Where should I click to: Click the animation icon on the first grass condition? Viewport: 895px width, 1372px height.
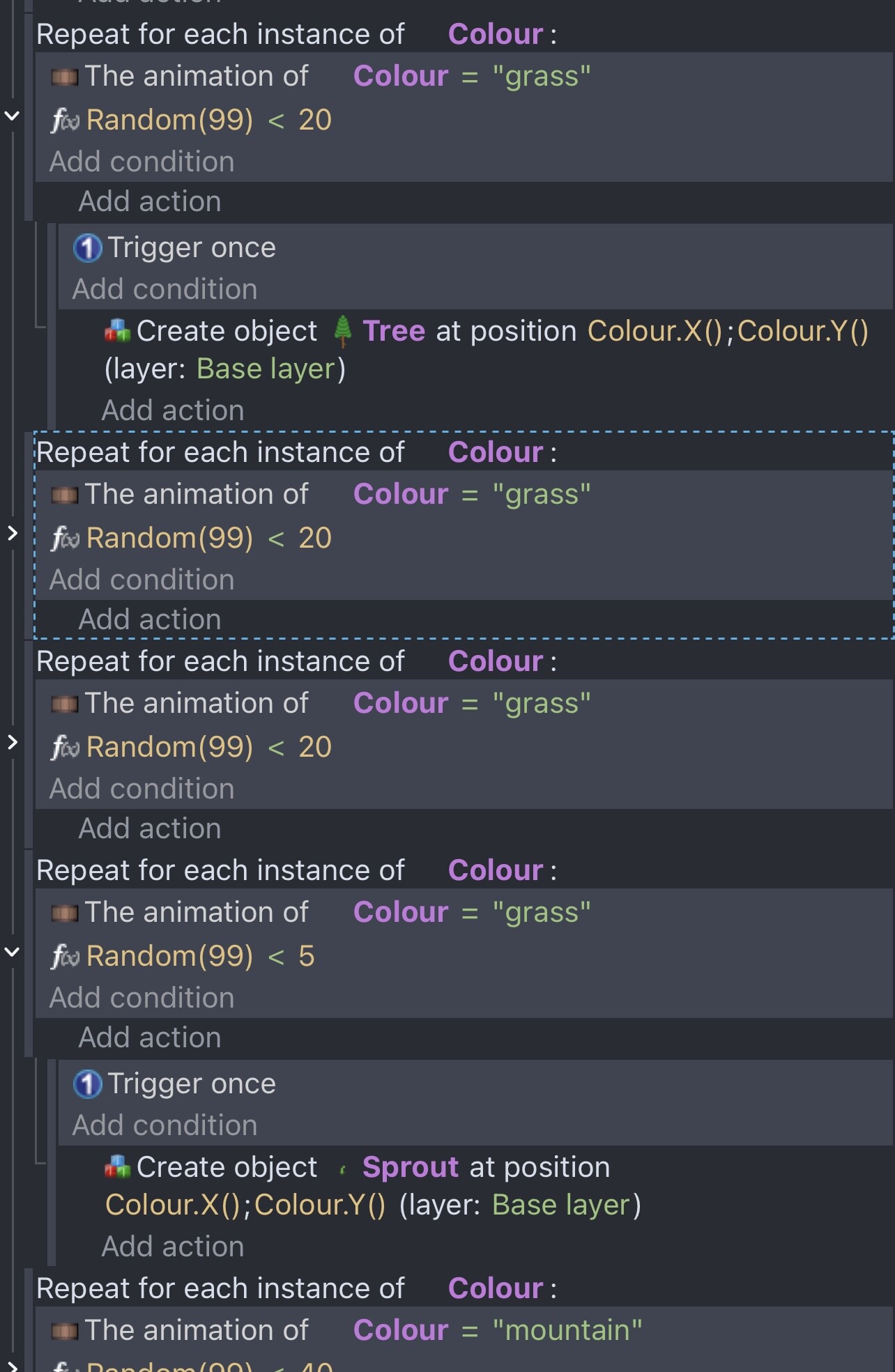[x=66, y=75]
